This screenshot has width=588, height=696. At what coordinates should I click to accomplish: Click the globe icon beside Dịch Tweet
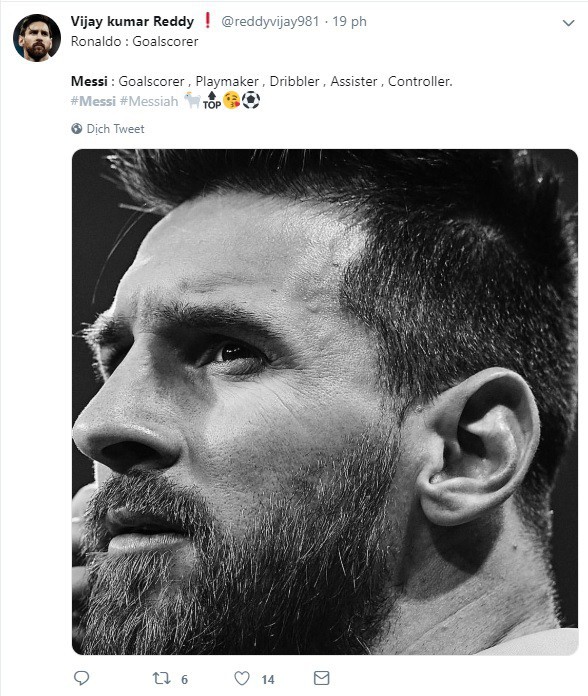[x=77, y=129]
